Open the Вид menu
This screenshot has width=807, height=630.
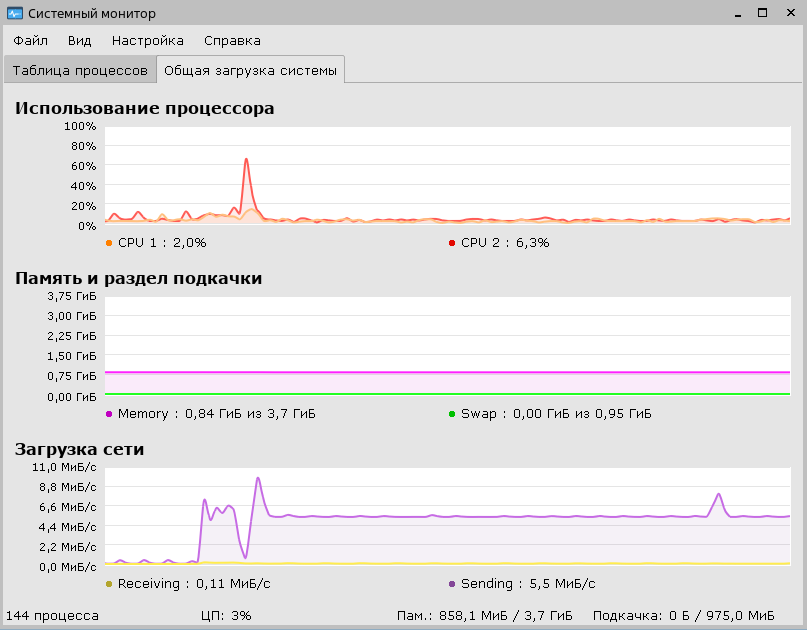tap(79, 41)
